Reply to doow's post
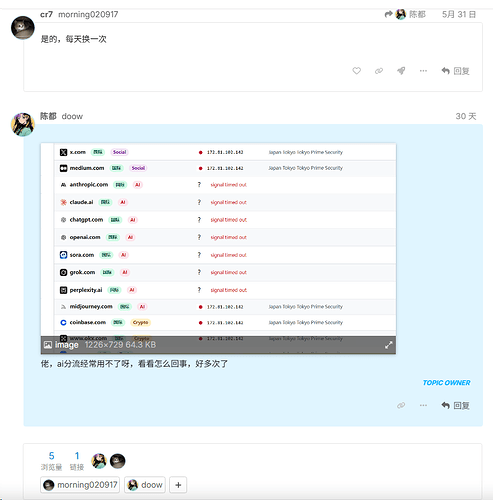This screenshot has height=500, width=493. 455,405
